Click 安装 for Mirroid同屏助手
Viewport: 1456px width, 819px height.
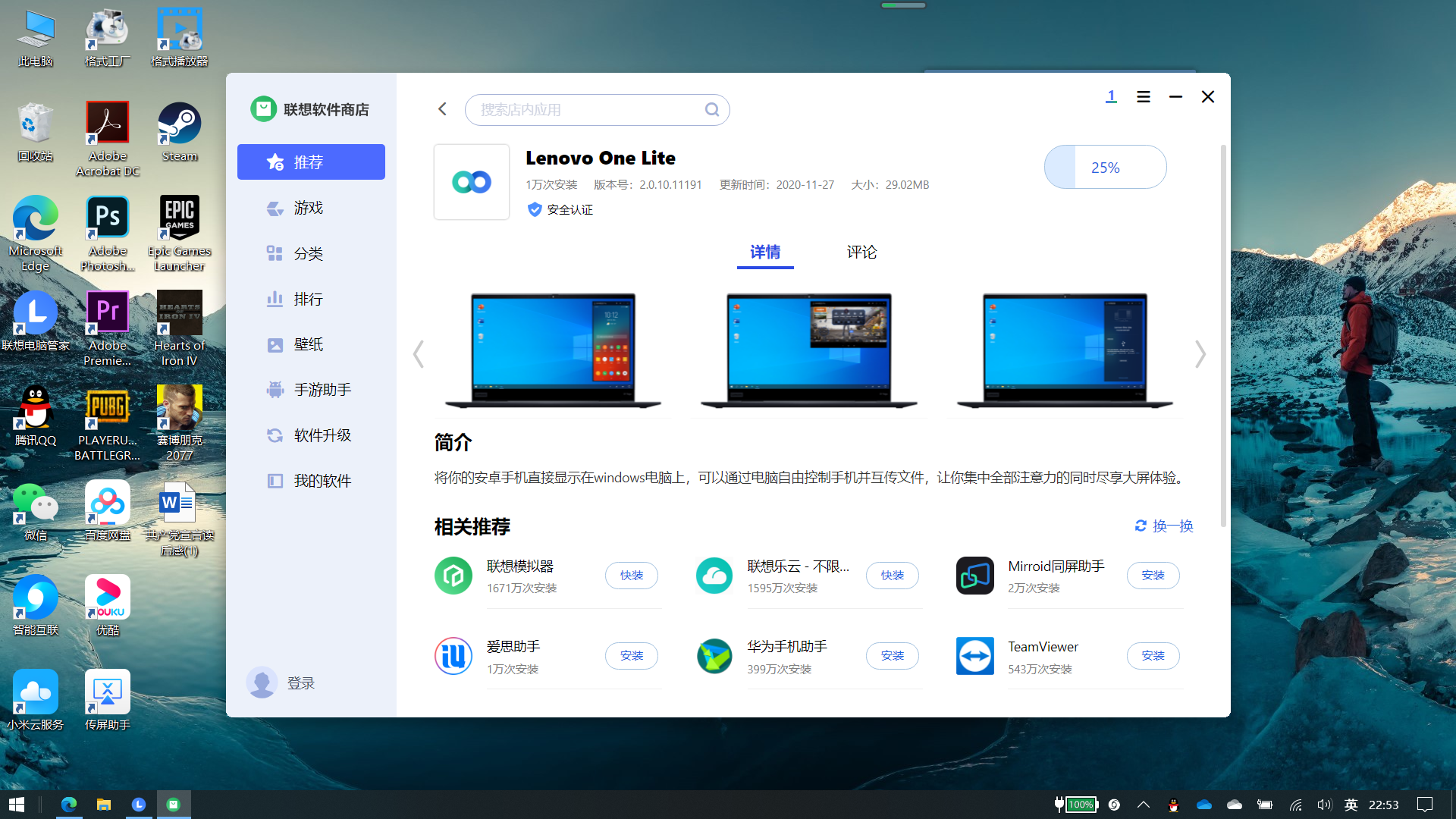pos(1153,576)
